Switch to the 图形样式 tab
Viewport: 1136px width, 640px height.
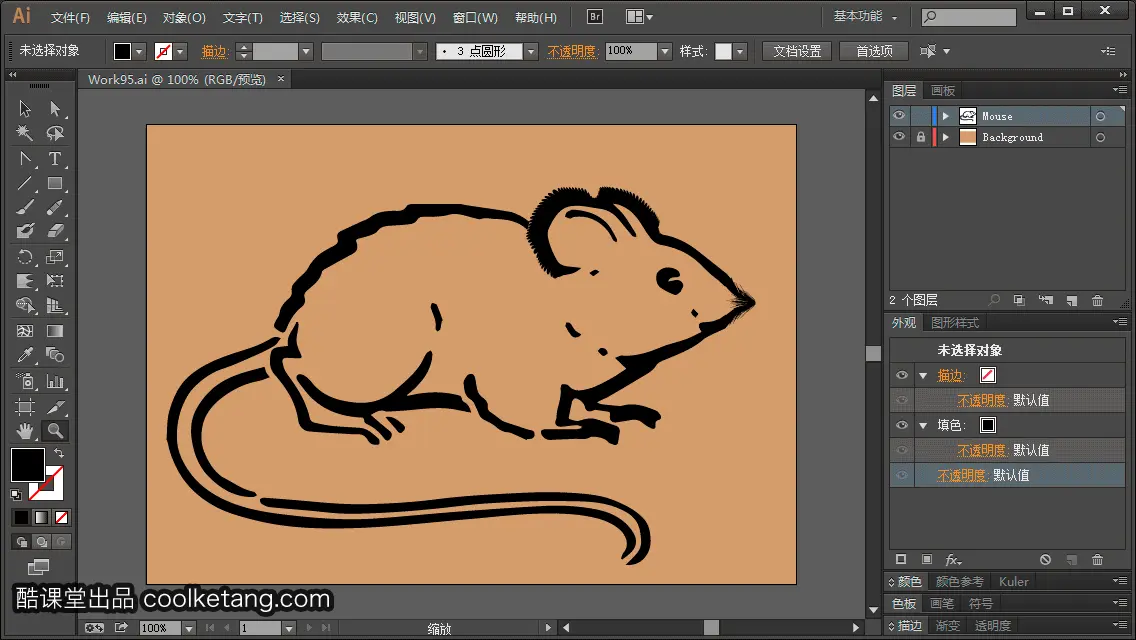point(955,323)
